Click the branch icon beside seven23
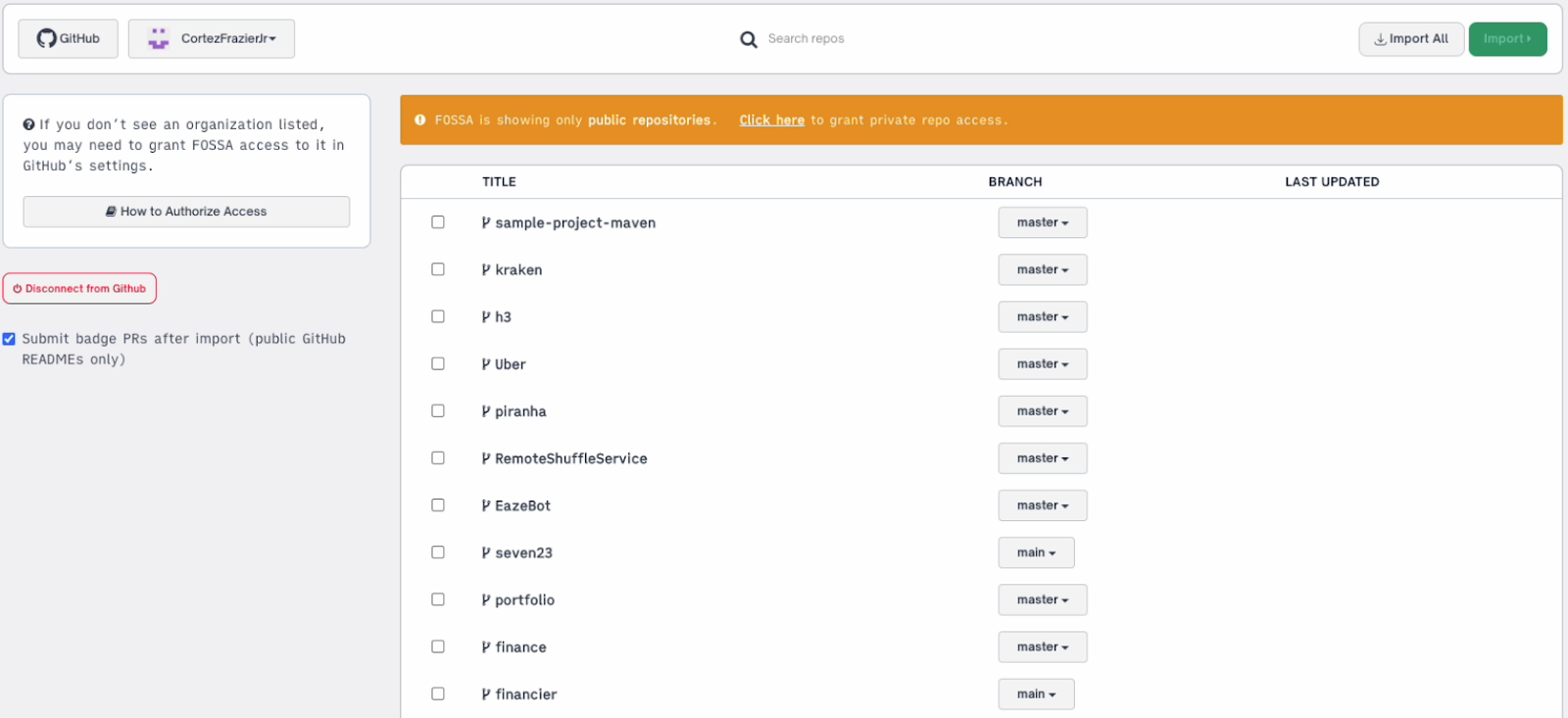The image size is (1568, 718). (486, 552)
